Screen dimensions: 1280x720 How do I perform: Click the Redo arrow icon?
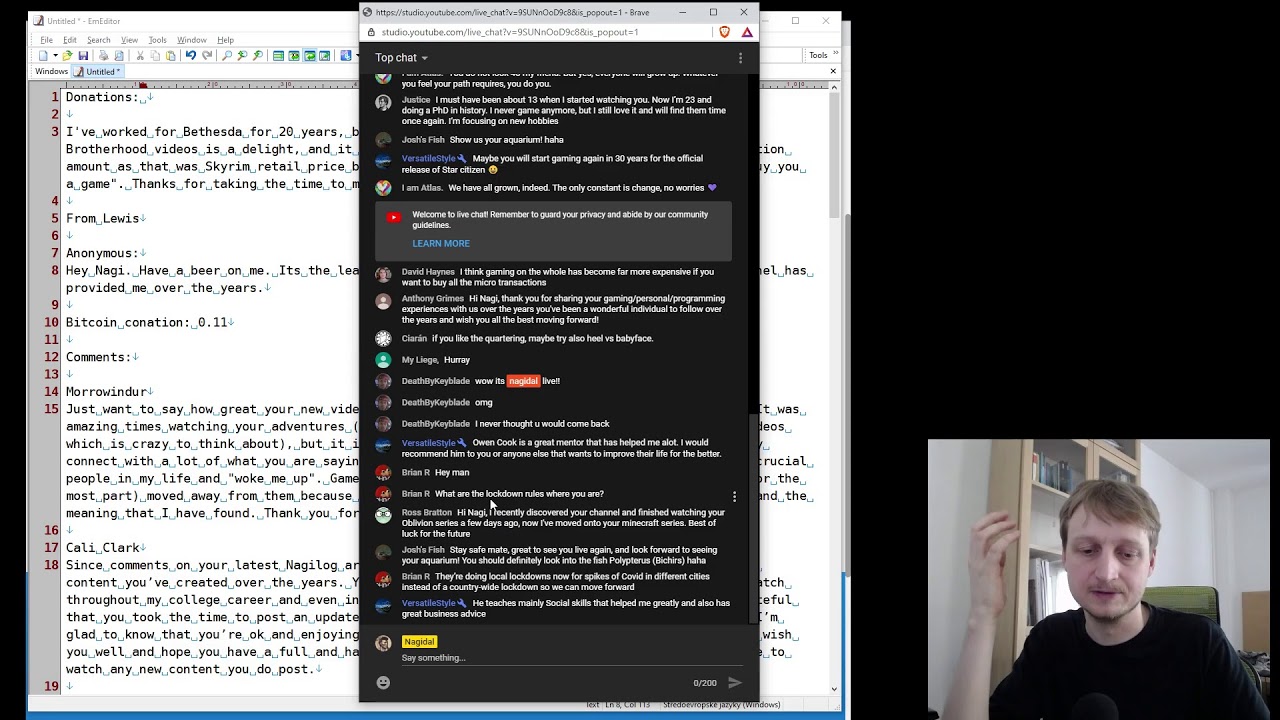(207, 56)
